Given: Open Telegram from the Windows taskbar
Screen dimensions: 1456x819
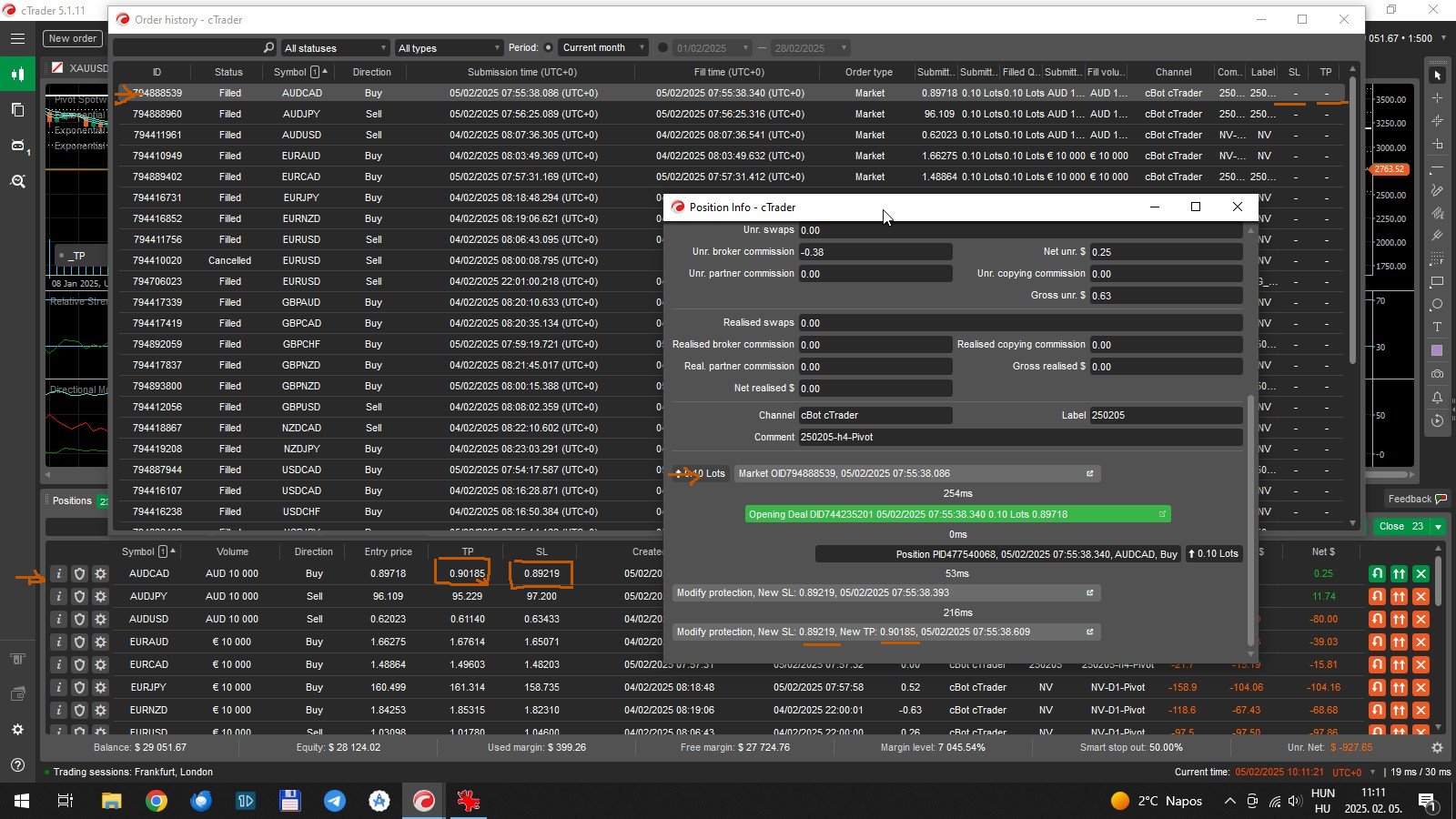Looking at the screenshot, I should [x=335, y=801].
